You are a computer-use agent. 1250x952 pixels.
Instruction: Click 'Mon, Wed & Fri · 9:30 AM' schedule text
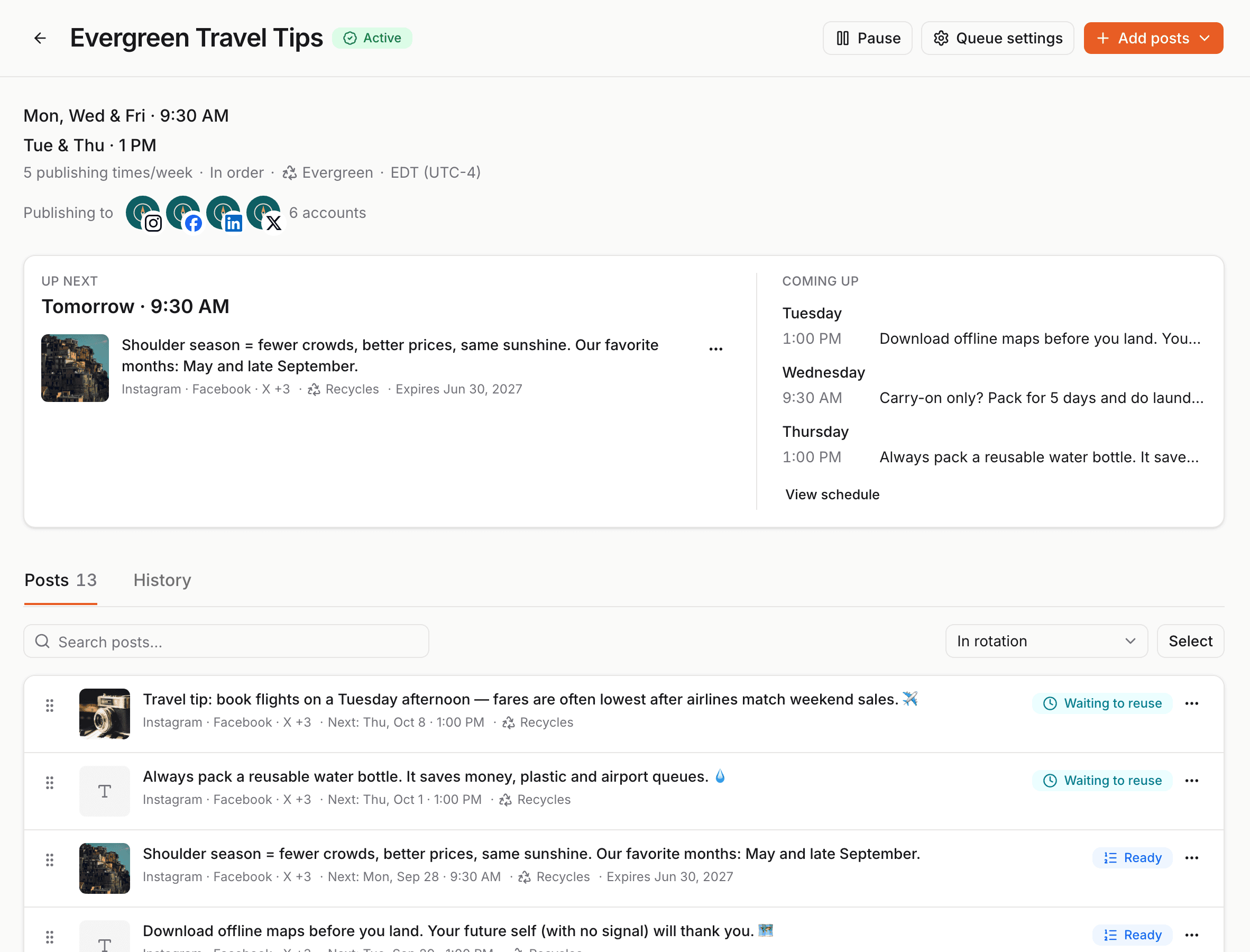point(126,116)
